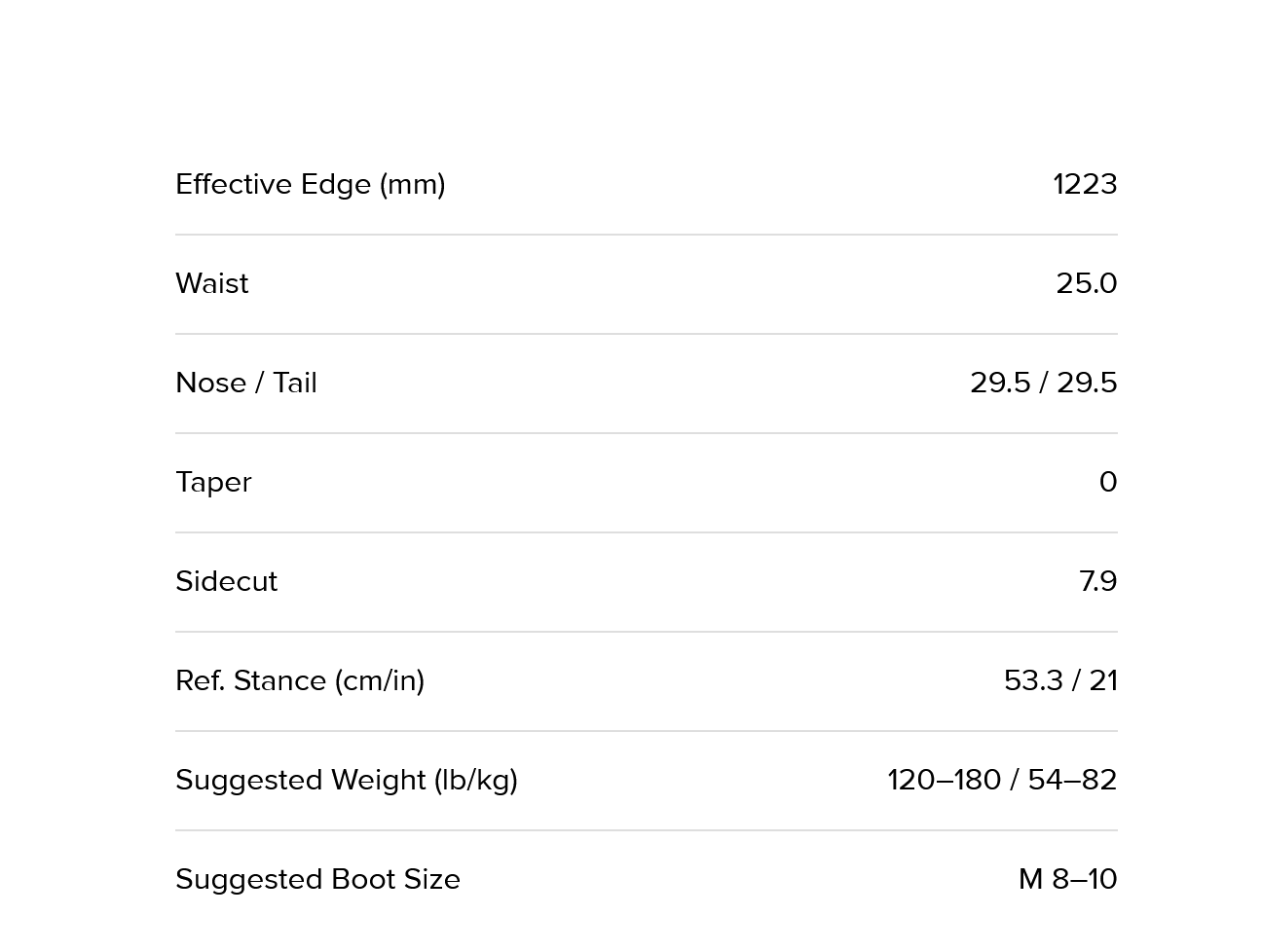Screen dimensions: 1262x952
Task: Click the Suggested Weight (lb/kg) label
Action: 346,780
